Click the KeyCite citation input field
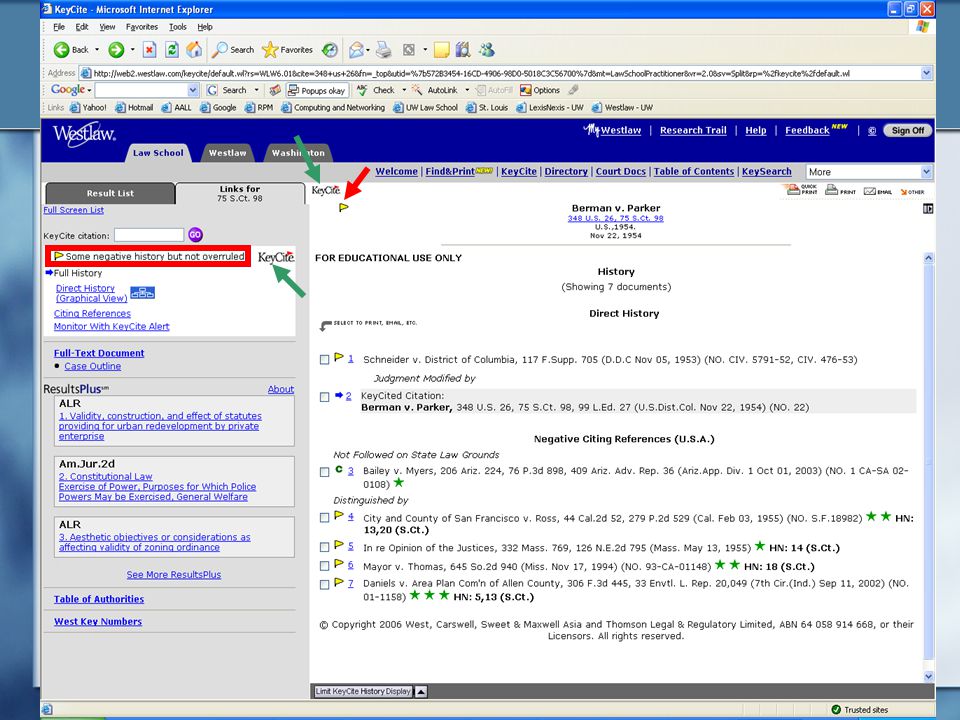Image resolution: width=960 pixels, height=720 pixels. tap(149, 235)
